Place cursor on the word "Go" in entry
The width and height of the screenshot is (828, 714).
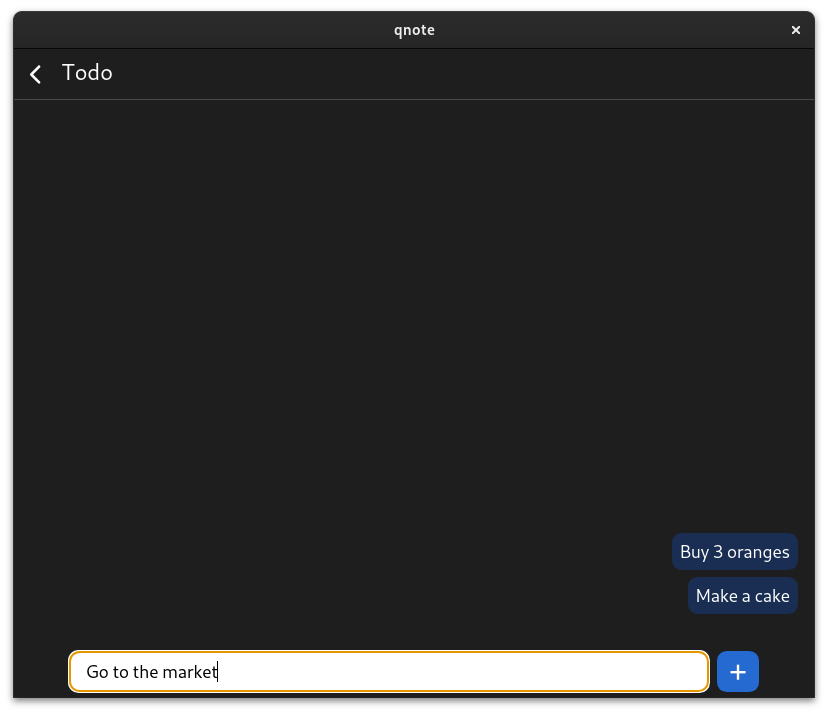pos(97,672)
